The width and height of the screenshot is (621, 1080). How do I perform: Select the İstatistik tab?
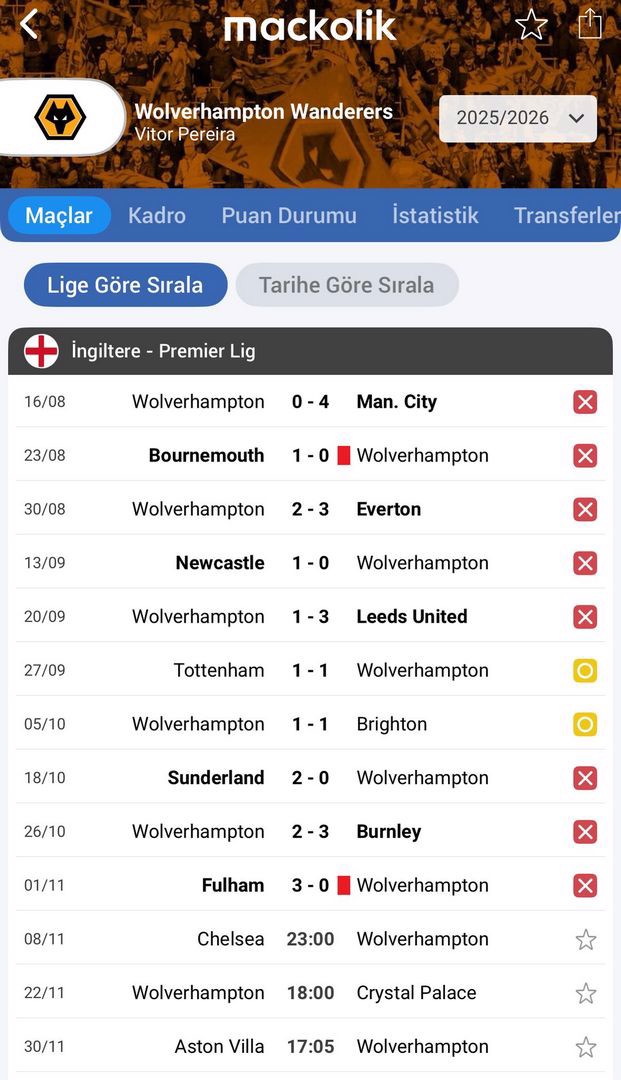point(435,215)
